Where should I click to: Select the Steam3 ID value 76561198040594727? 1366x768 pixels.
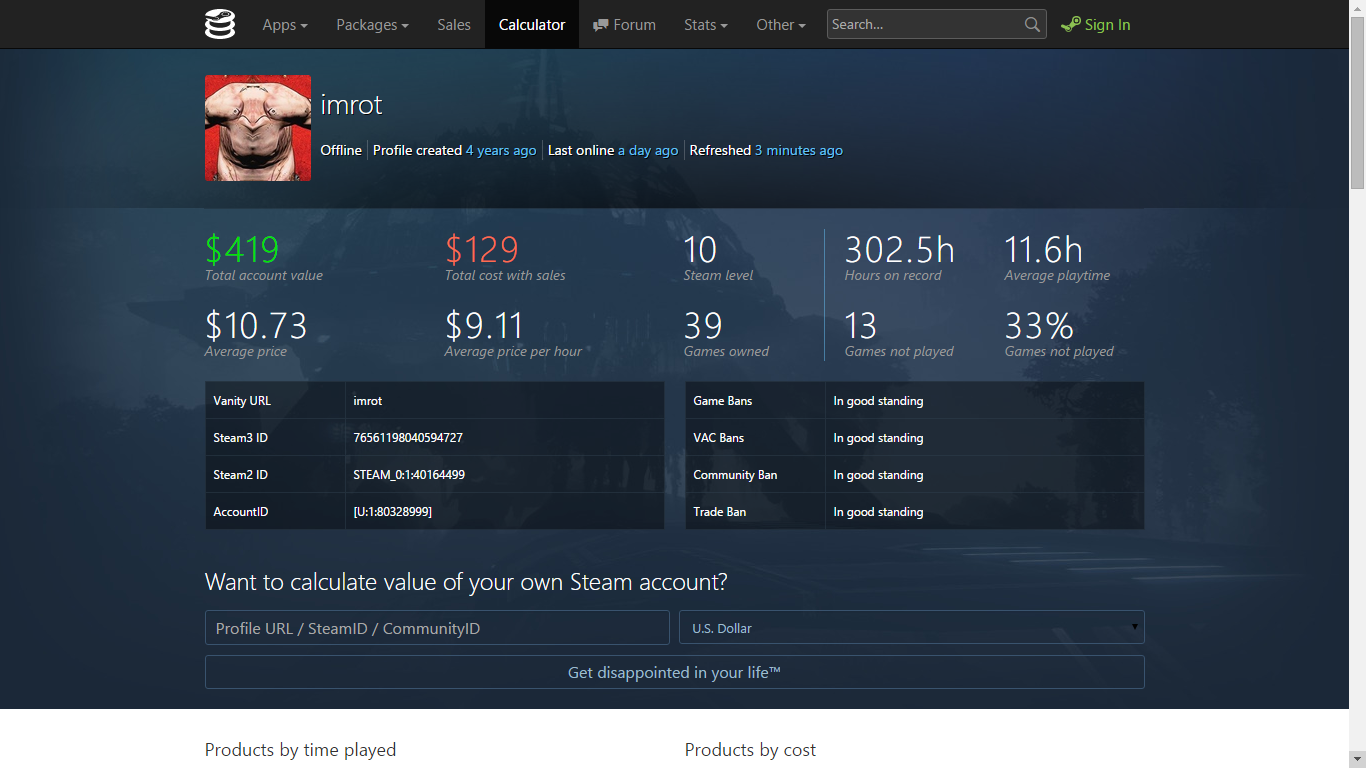(408, 438)
